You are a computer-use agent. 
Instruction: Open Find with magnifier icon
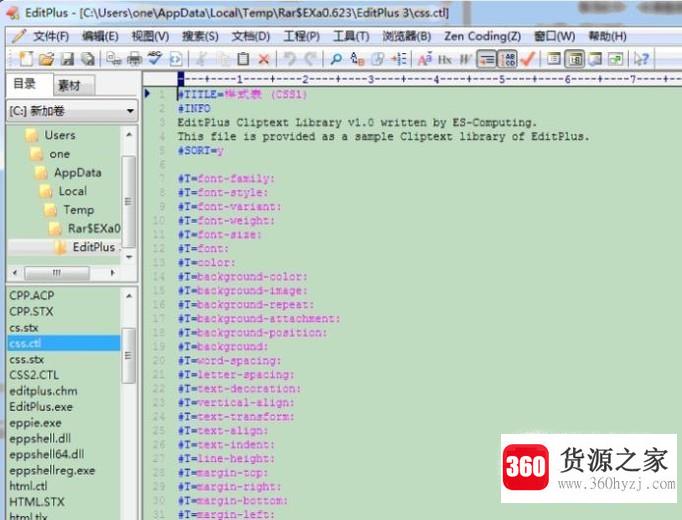[336, 59]
